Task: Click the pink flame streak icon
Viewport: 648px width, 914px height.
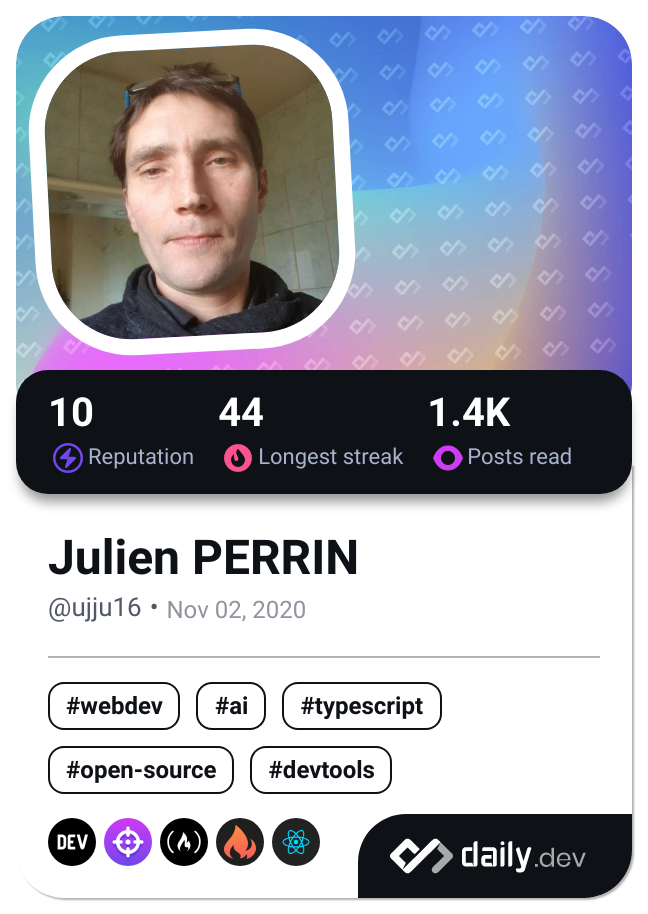Action: 238,458
